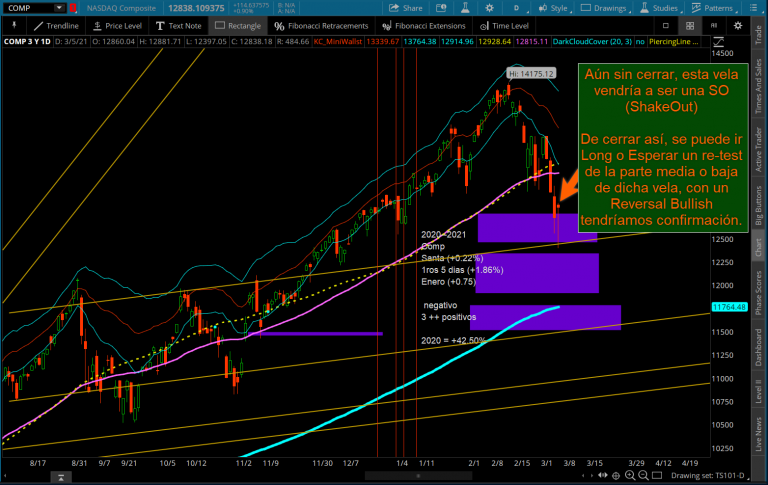Click the zoom selection rectangle icon
The width and height of the screenshot is (768, 485).
tap(657, 476)
